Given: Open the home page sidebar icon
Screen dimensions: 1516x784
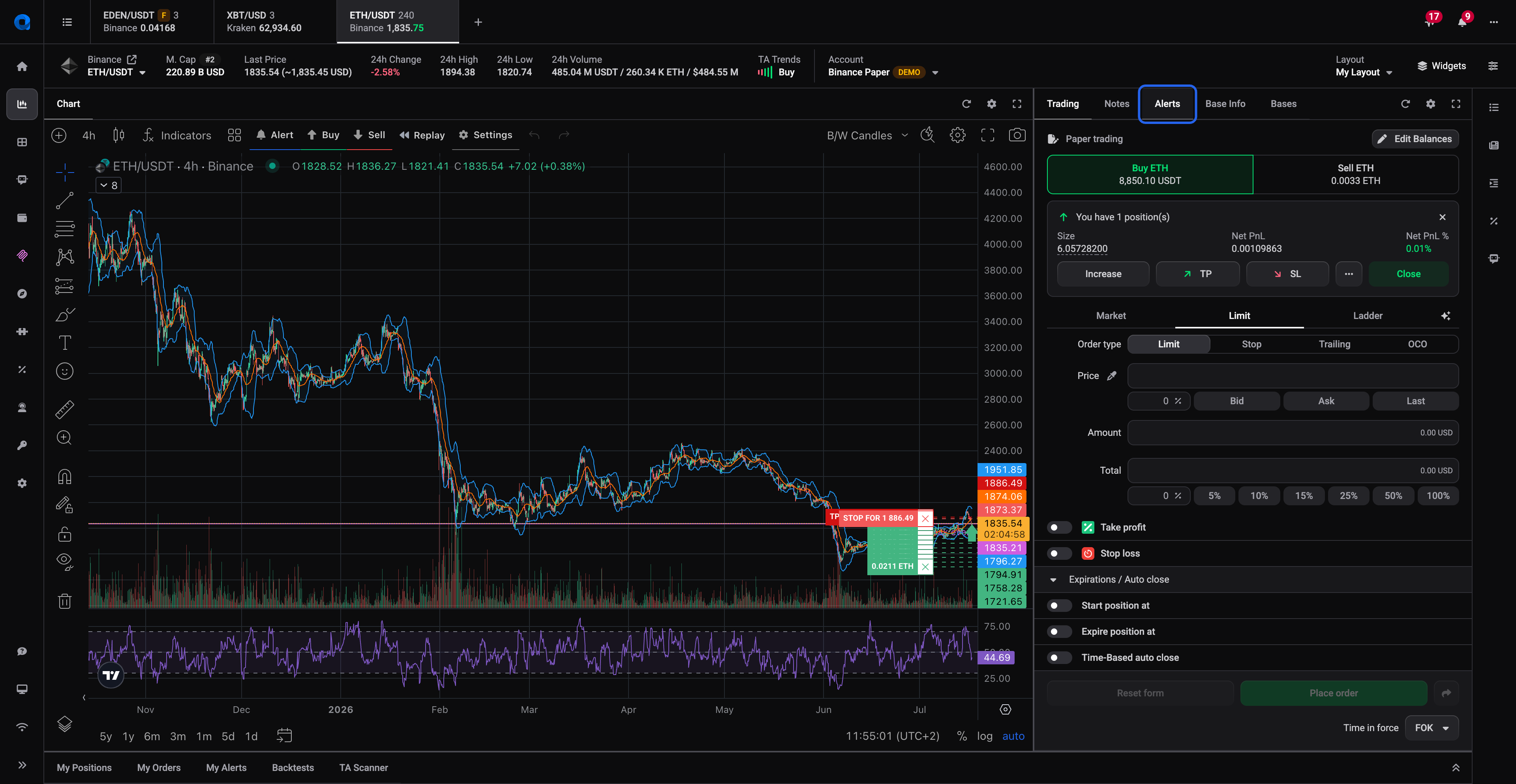Looking at the screenshot, I should coord(22,66).
